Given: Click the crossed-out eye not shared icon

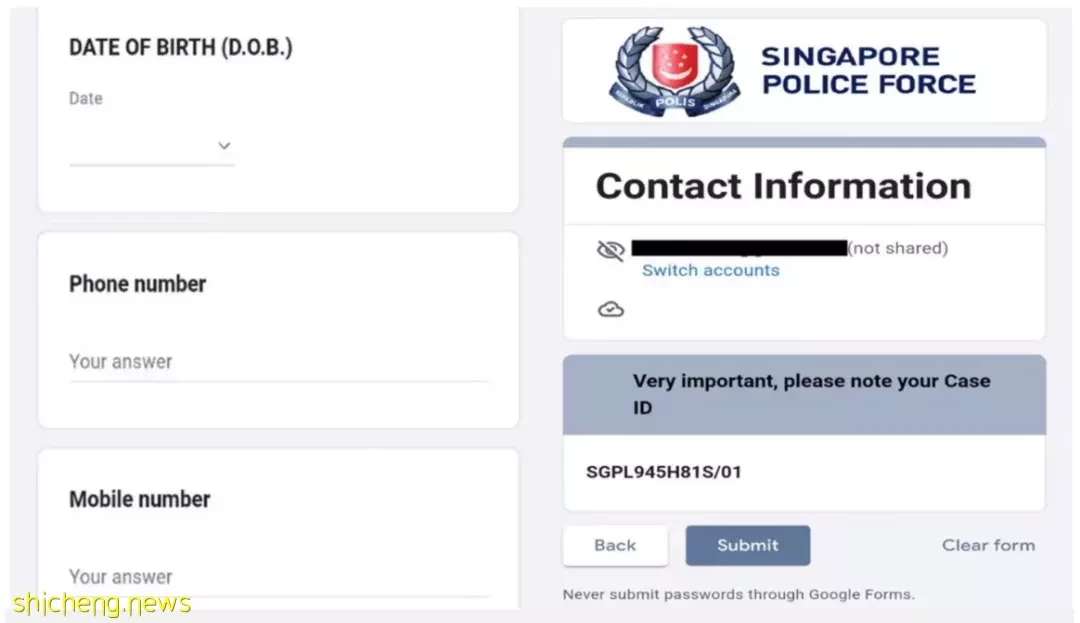Looking at the screenshot, I should point(610,250).
